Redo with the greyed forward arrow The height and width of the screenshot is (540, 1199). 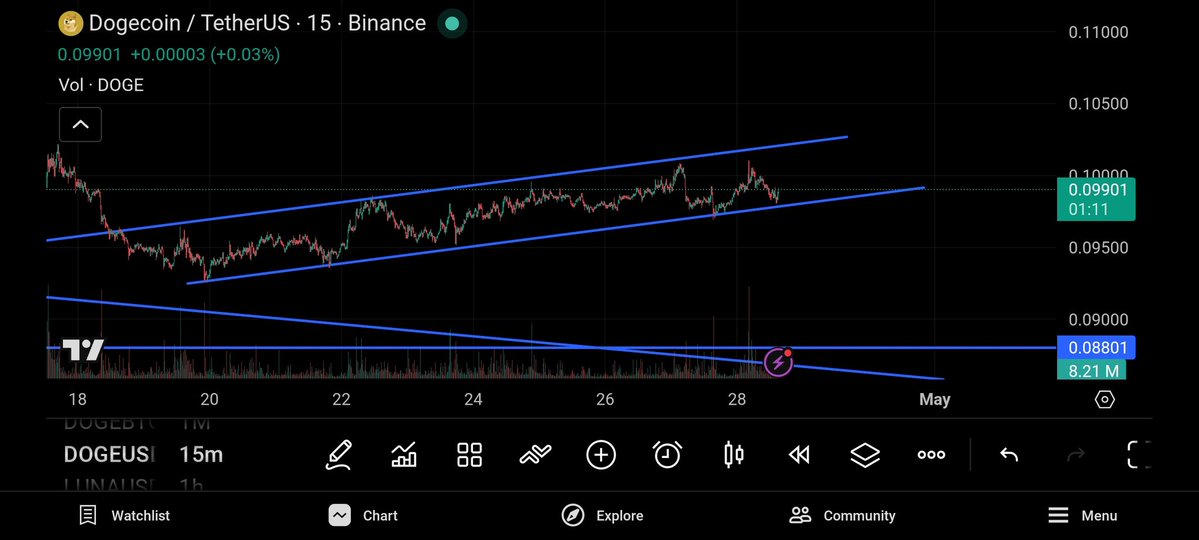(x=1075, y=455)
